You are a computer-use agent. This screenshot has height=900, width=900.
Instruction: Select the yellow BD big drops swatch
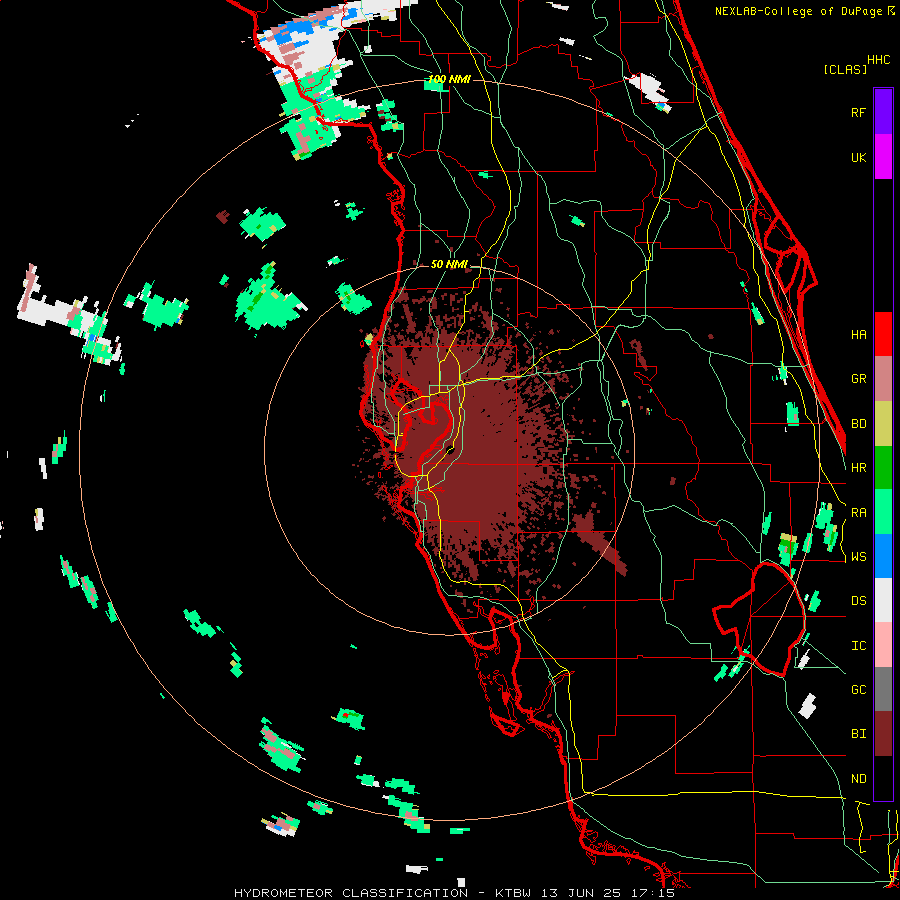pos(883,423)
